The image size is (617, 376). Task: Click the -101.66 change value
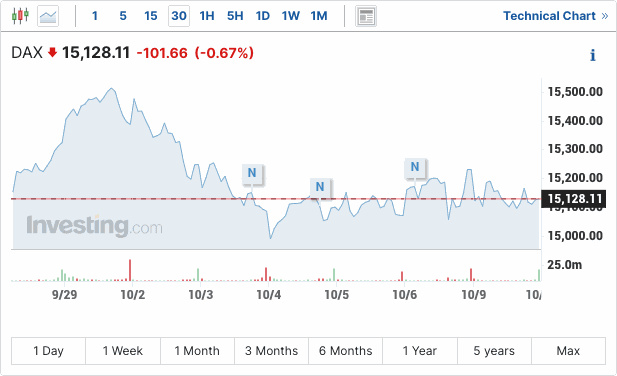pyautogui.click(x=162, y=53)
